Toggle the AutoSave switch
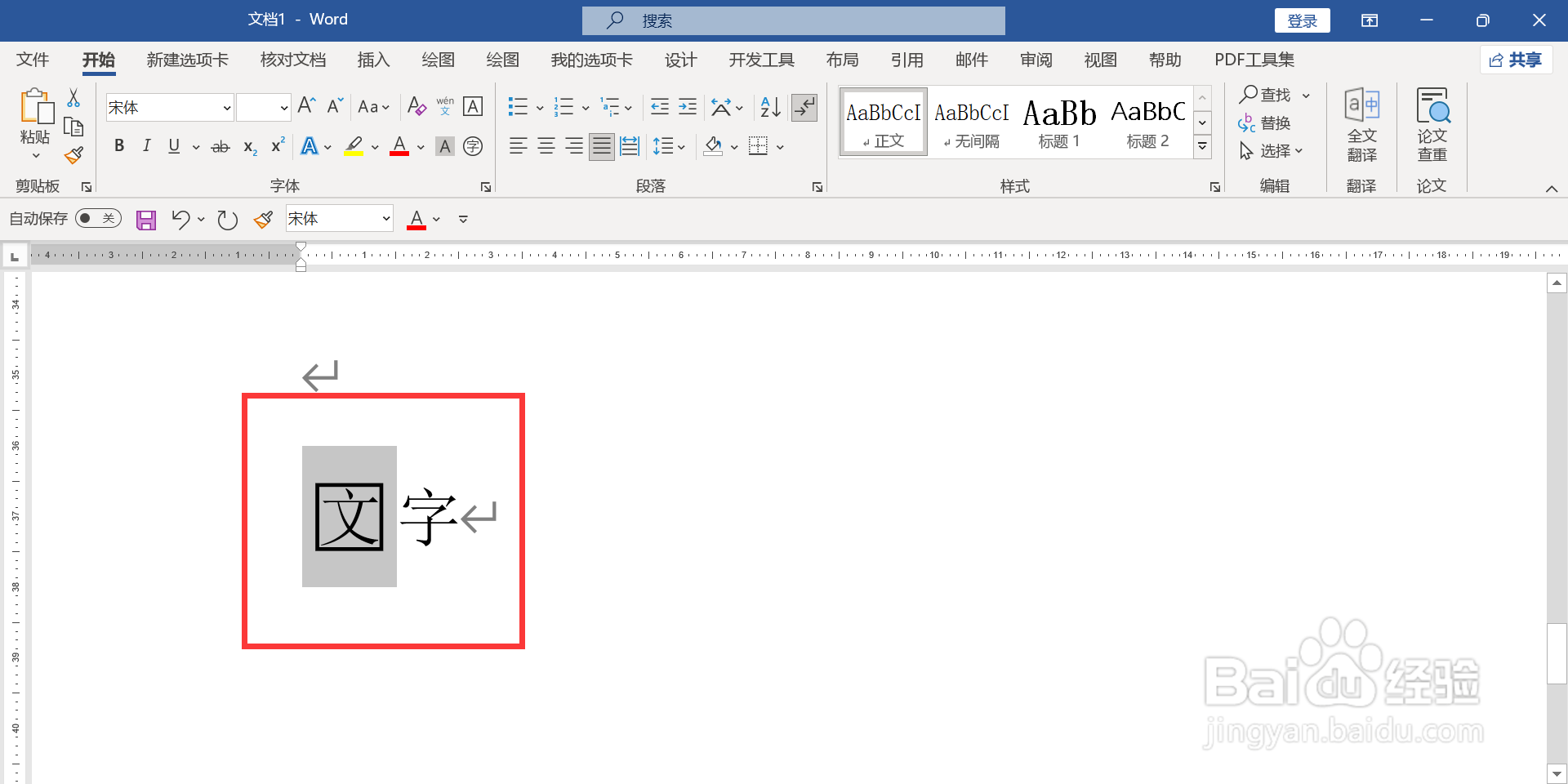This screenshot has width=1568, height=784. (x=98, y=219)
